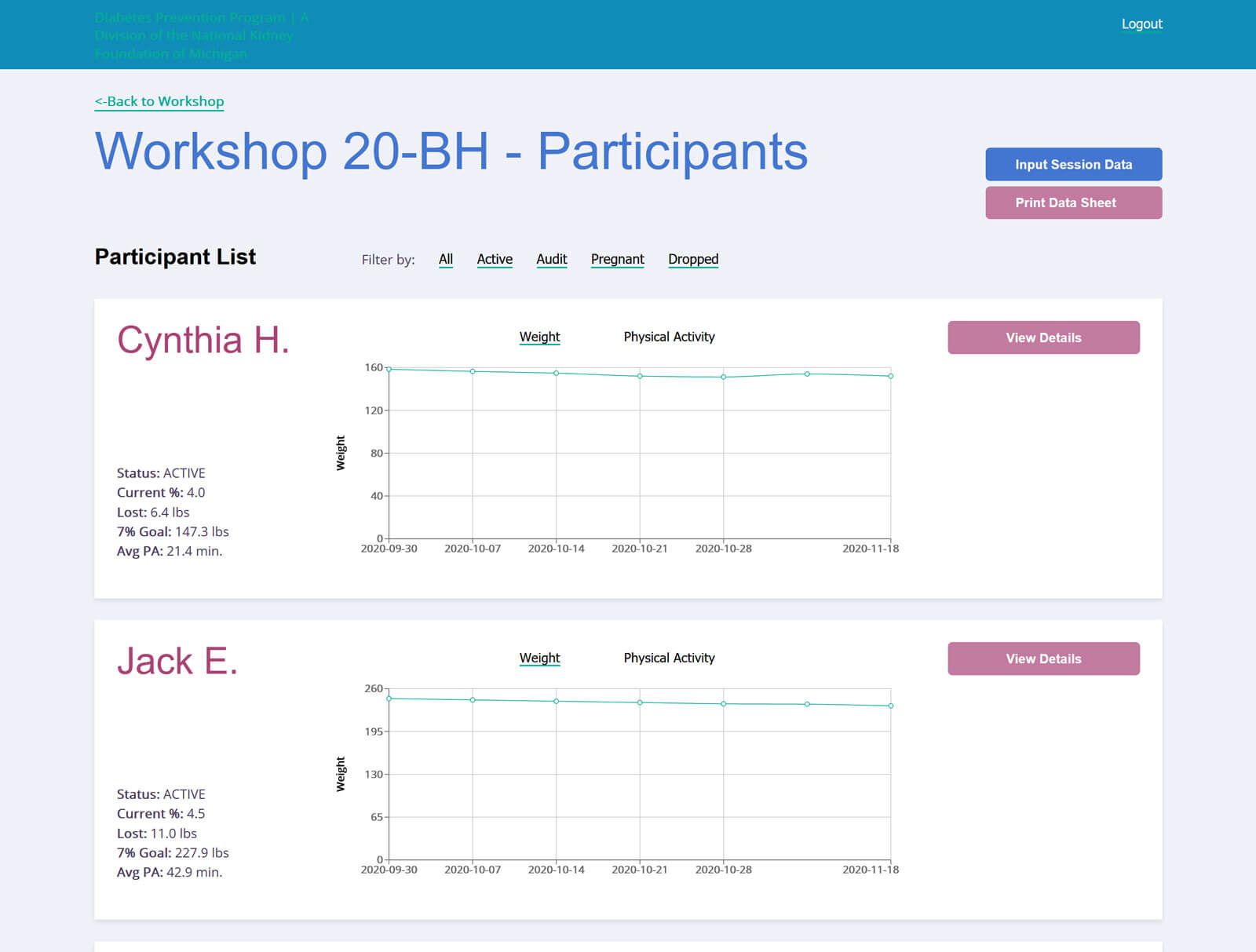Click Jack's 2020-10-07 weight data point
The height and width of the screenshot is (952, 1256).
click(x=473, y=700)
